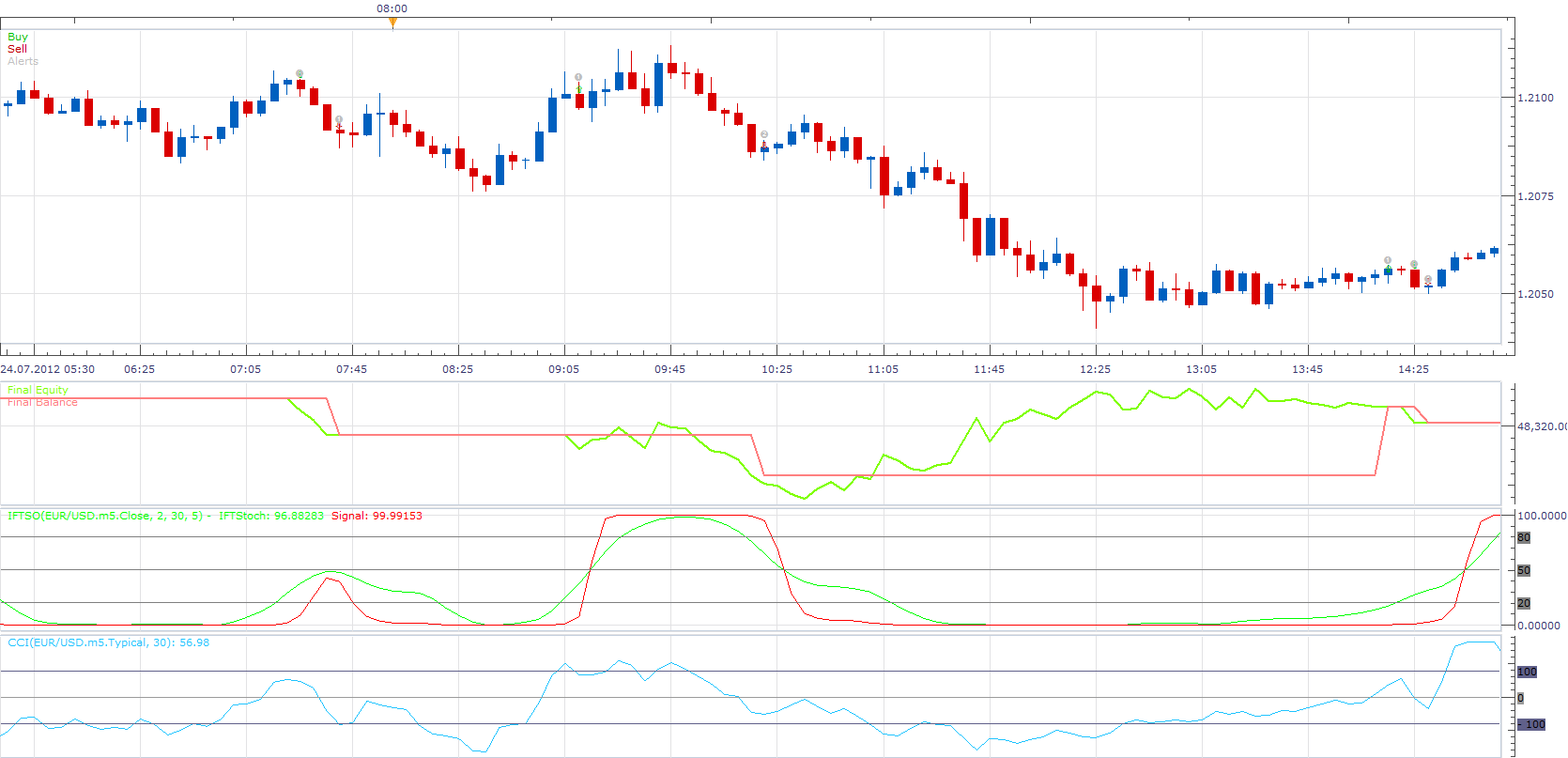Click the Buy legend label
Image resolution: width=1568 pixels, height=758 pixels.
click(18, 37)
